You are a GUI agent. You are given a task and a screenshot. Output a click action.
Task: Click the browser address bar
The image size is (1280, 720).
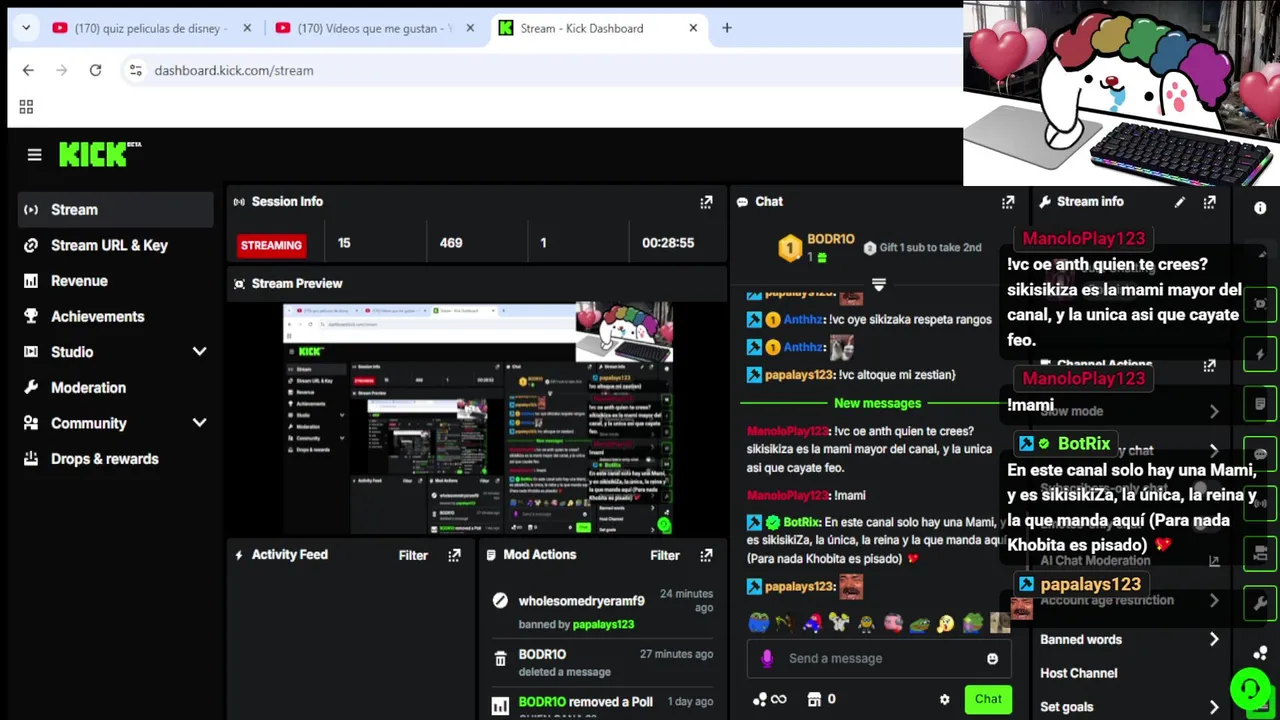pyautogui.click(x=540, y=70)
